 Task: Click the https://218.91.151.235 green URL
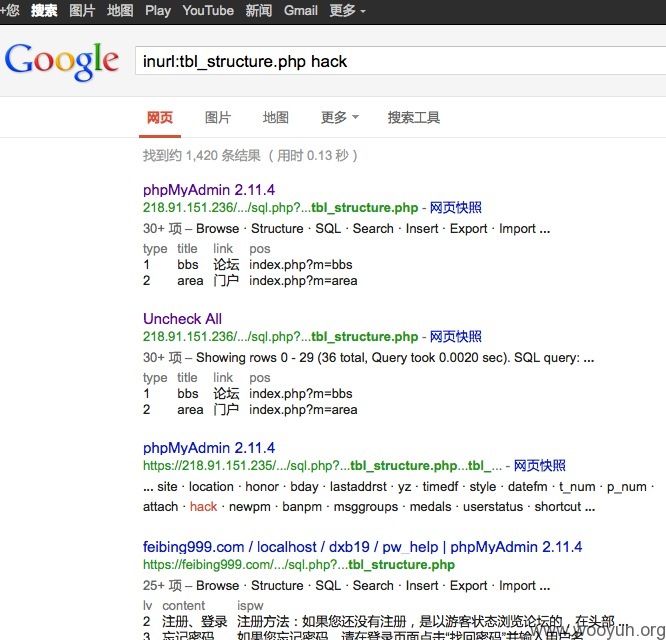[x=322, y=466]
